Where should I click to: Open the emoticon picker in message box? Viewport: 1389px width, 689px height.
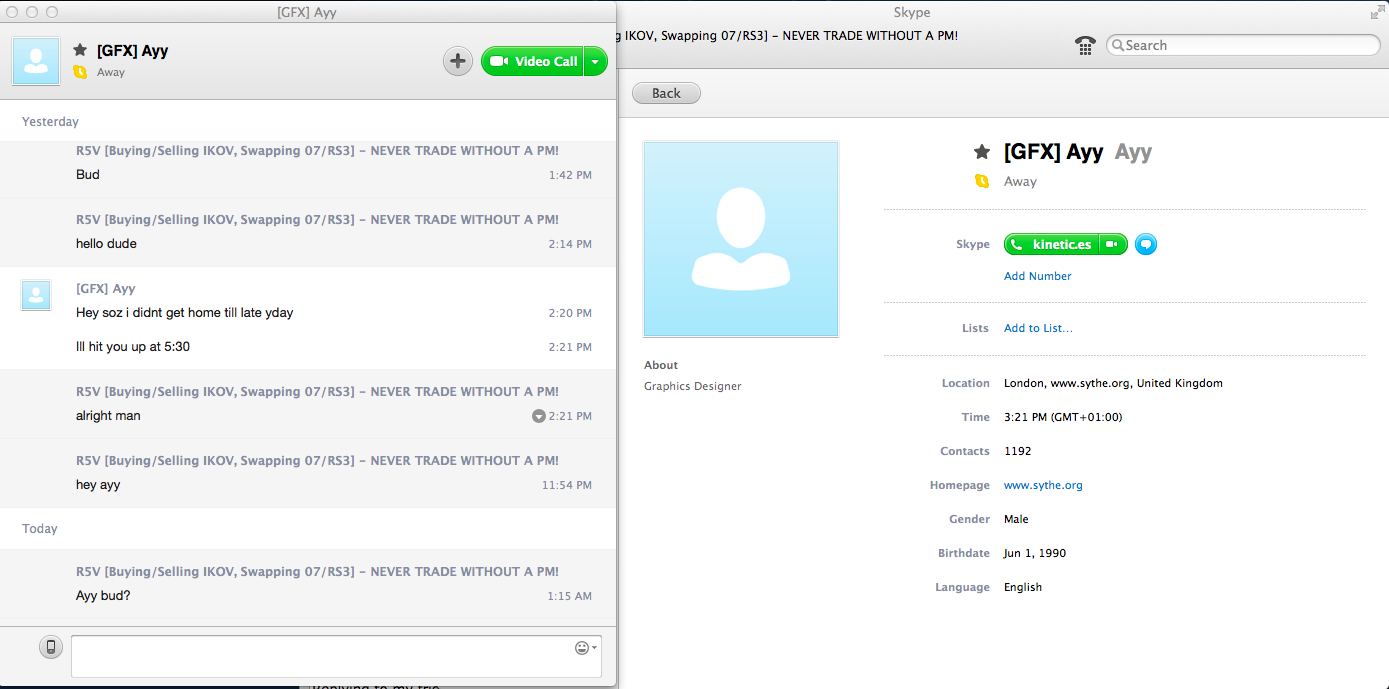[586, 648]
